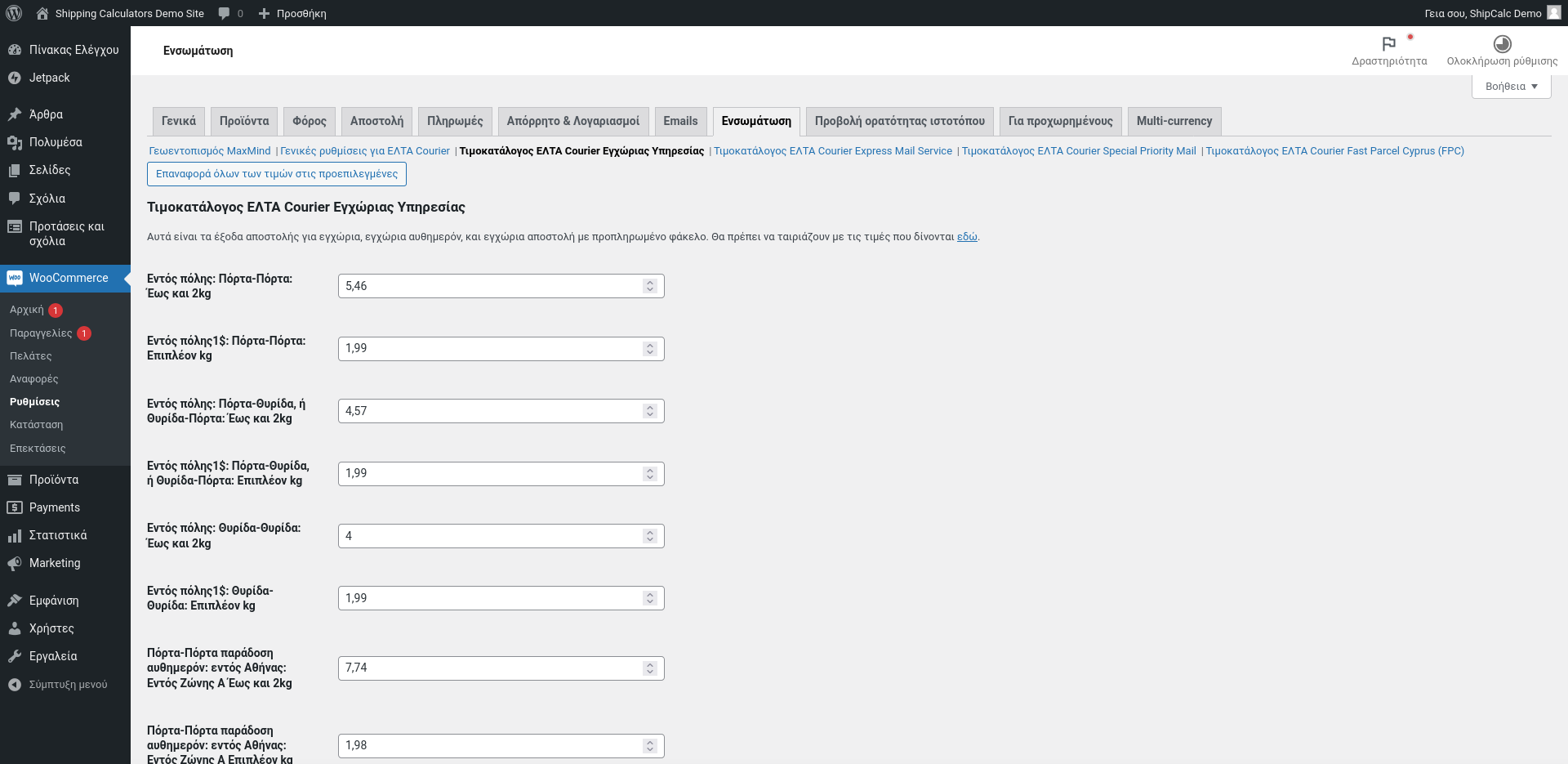Follow the εδώ link in the description

pyautogui.click(x=967, y=237)
